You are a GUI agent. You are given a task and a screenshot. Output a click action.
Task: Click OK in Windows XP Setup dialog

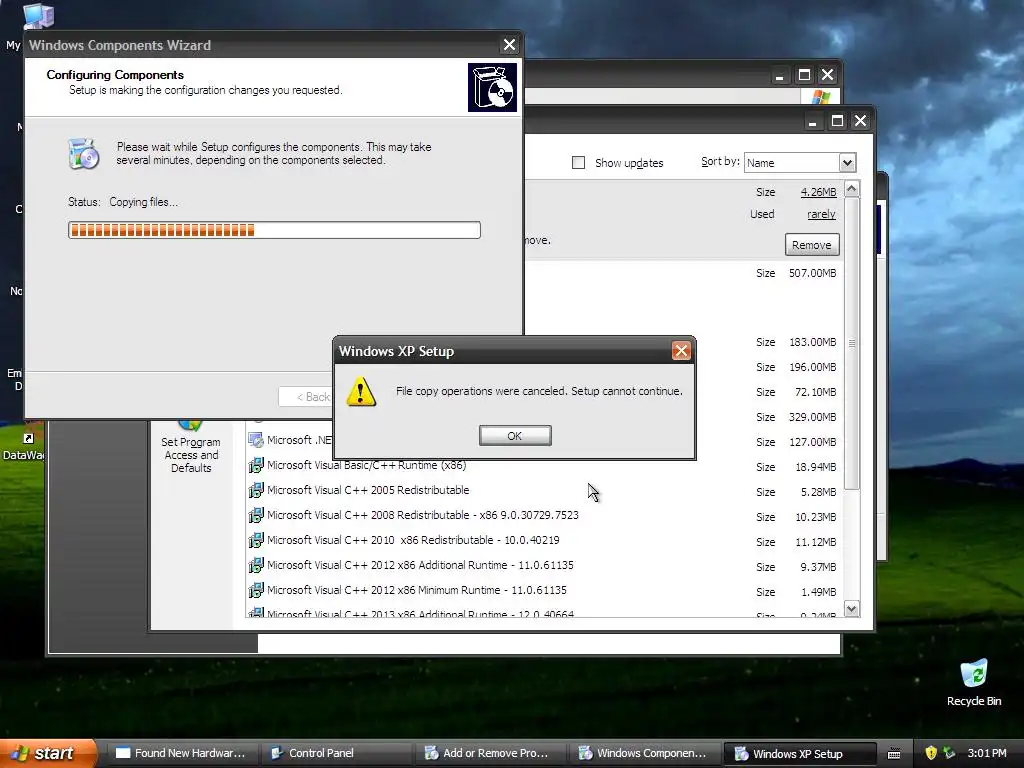[x=515, y=436]
